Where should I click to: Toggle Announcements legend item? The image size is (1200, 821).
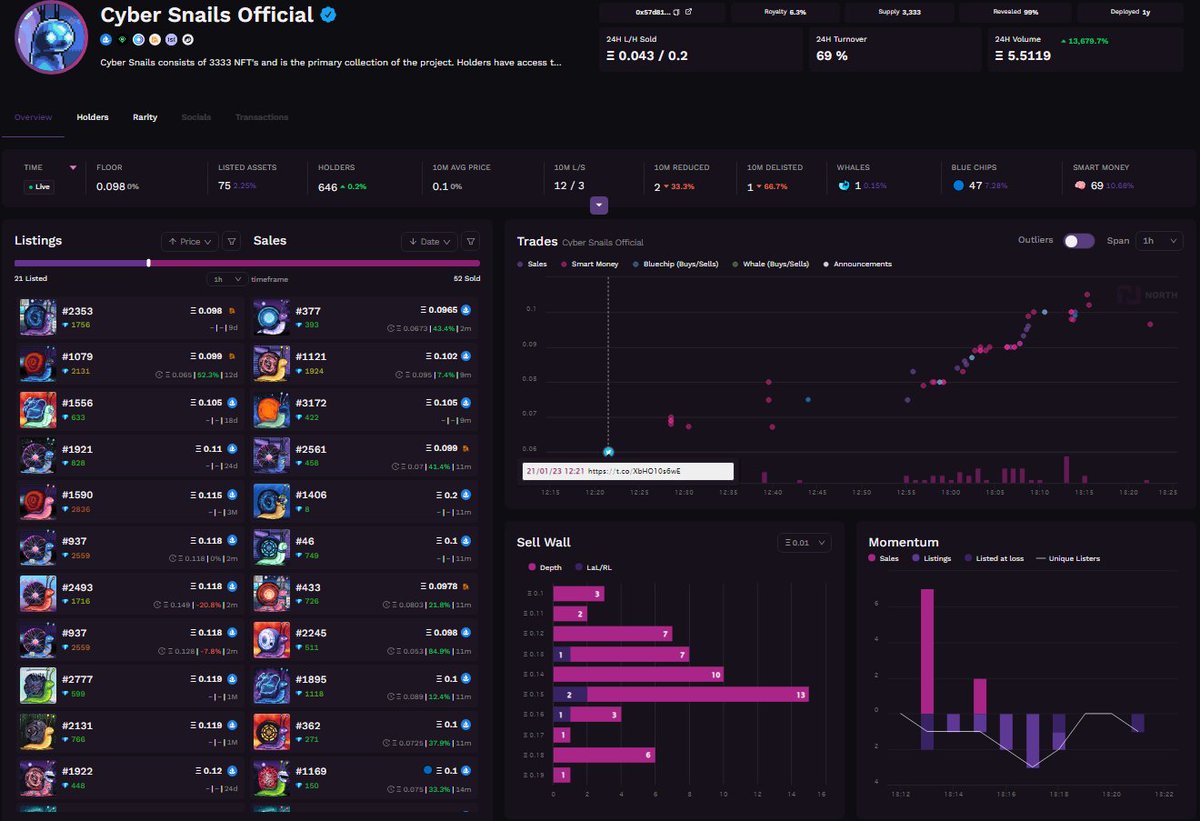click(857, 264)
